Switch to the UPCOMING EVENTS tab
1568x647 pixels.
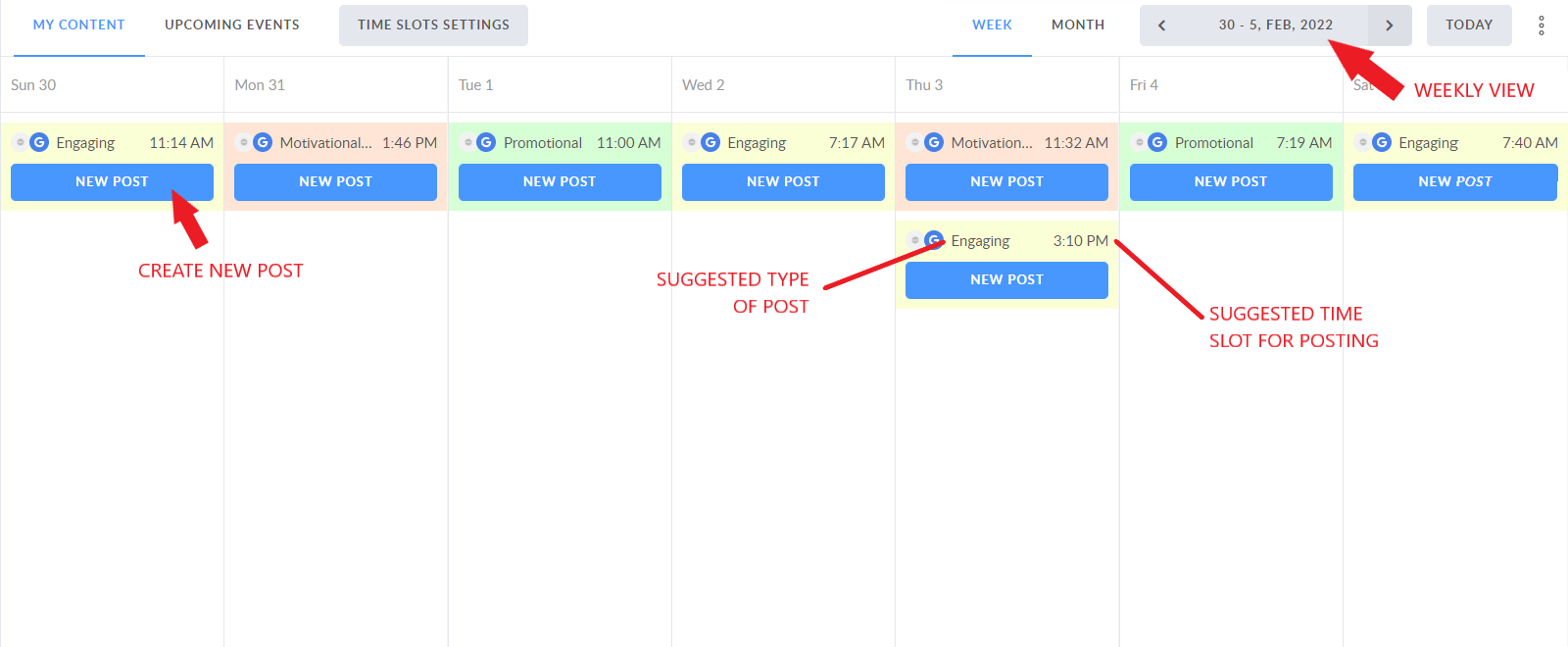click(231, 25)
